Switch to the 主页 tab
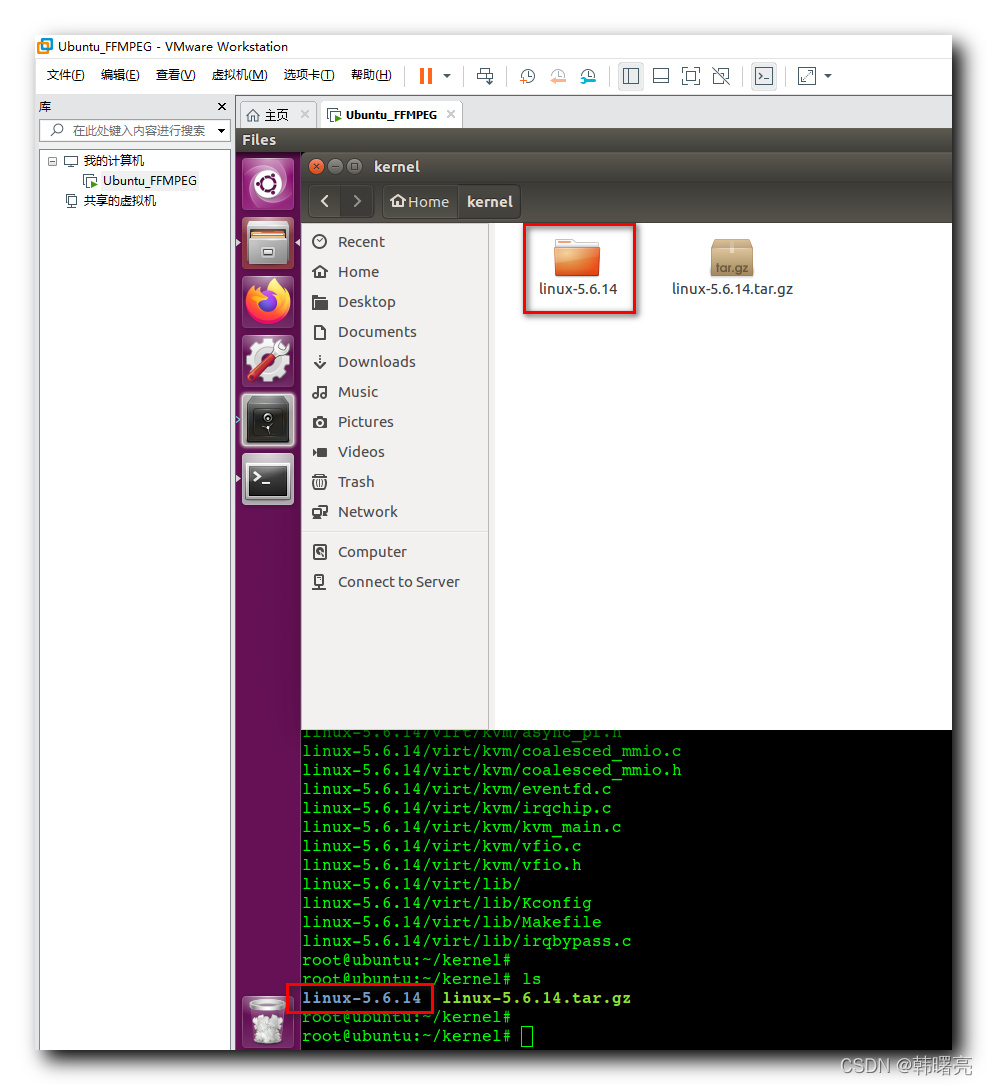 coord(268,115)
